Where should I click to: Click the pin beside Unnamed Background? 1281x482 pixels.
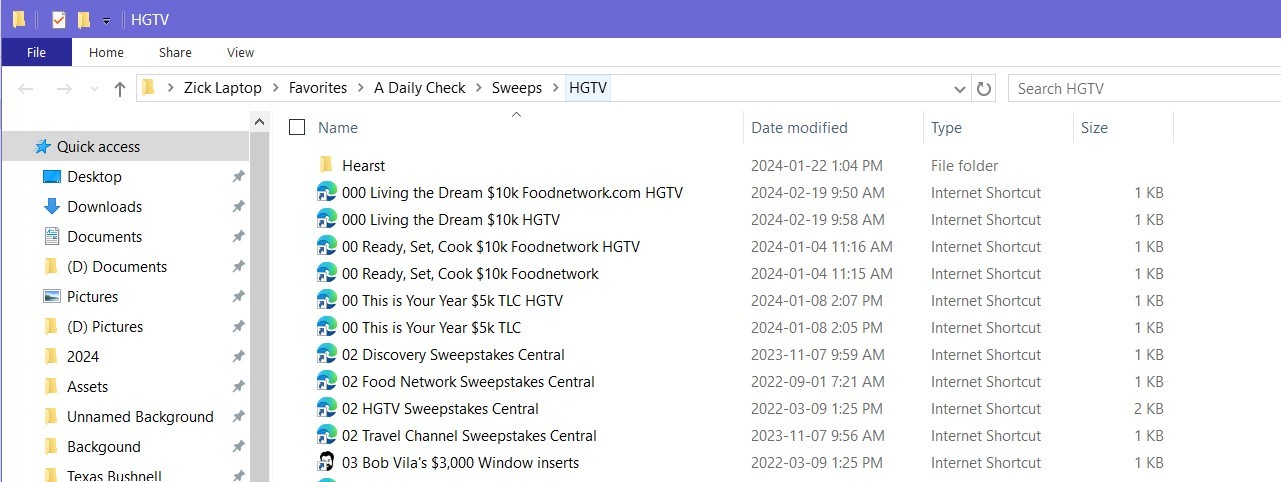click(238, 416)
